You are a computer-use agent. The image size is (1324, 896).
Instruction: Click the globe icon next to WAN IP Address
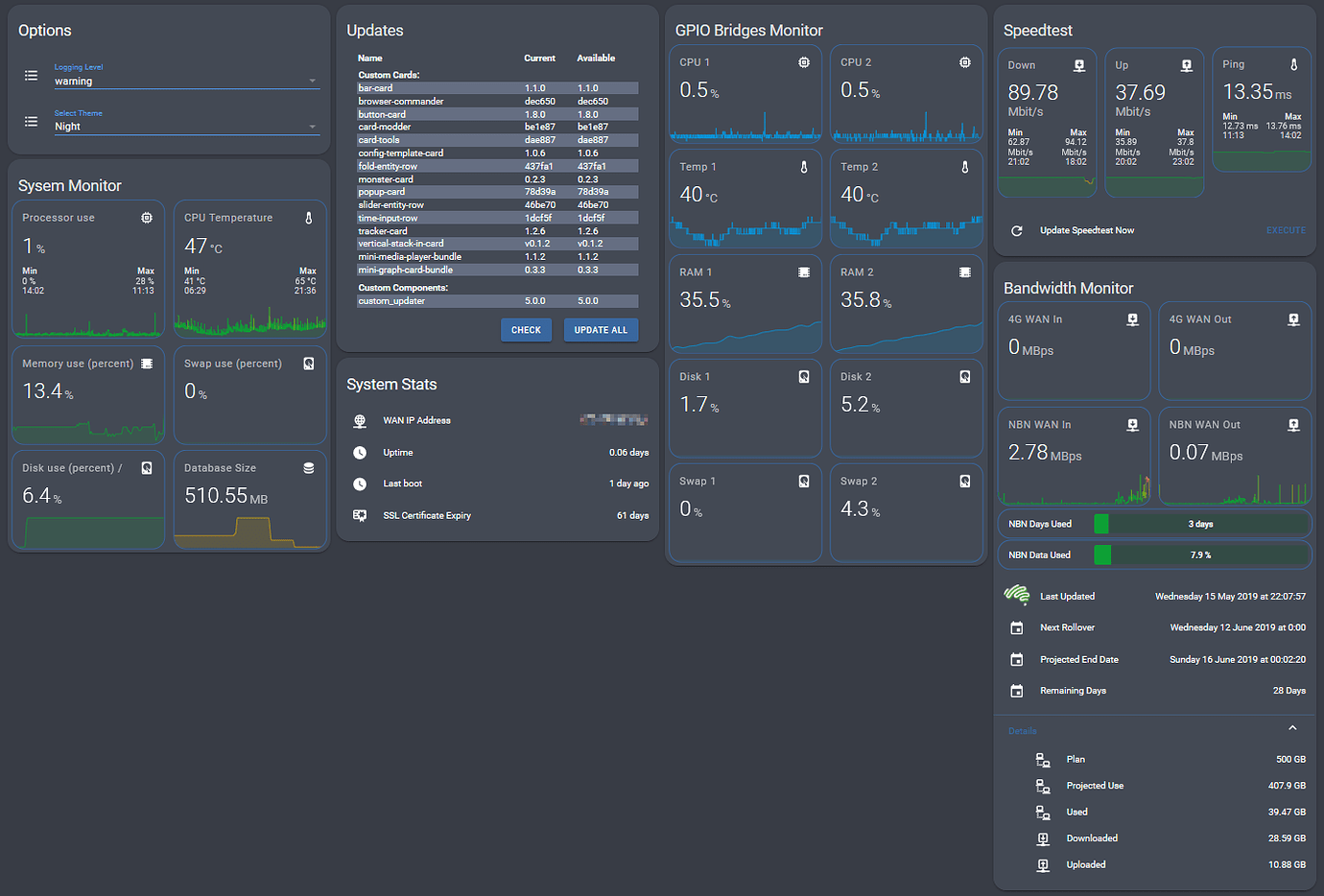click(x=359, y=419)
